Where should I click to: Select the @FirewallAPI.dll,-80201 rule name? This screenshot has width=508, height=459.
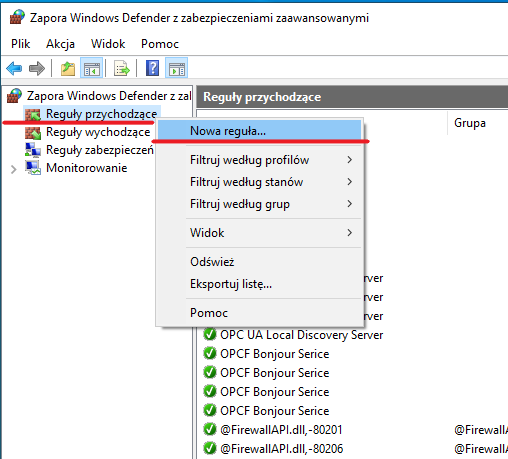click(x=281, y=430)
